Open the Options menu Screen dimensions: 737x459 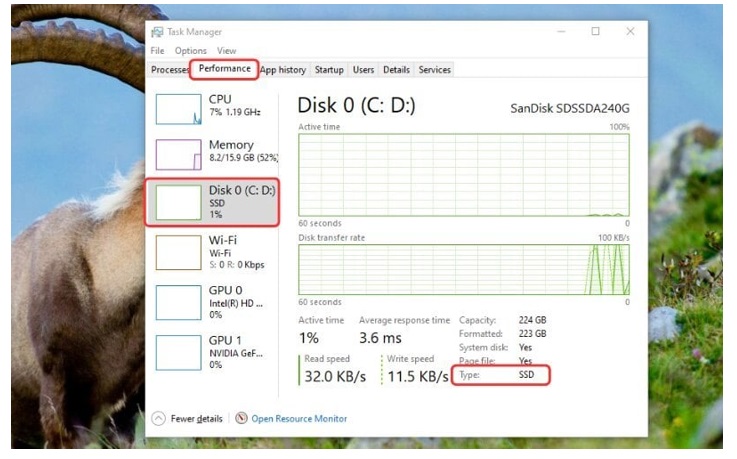click(190, 50)
